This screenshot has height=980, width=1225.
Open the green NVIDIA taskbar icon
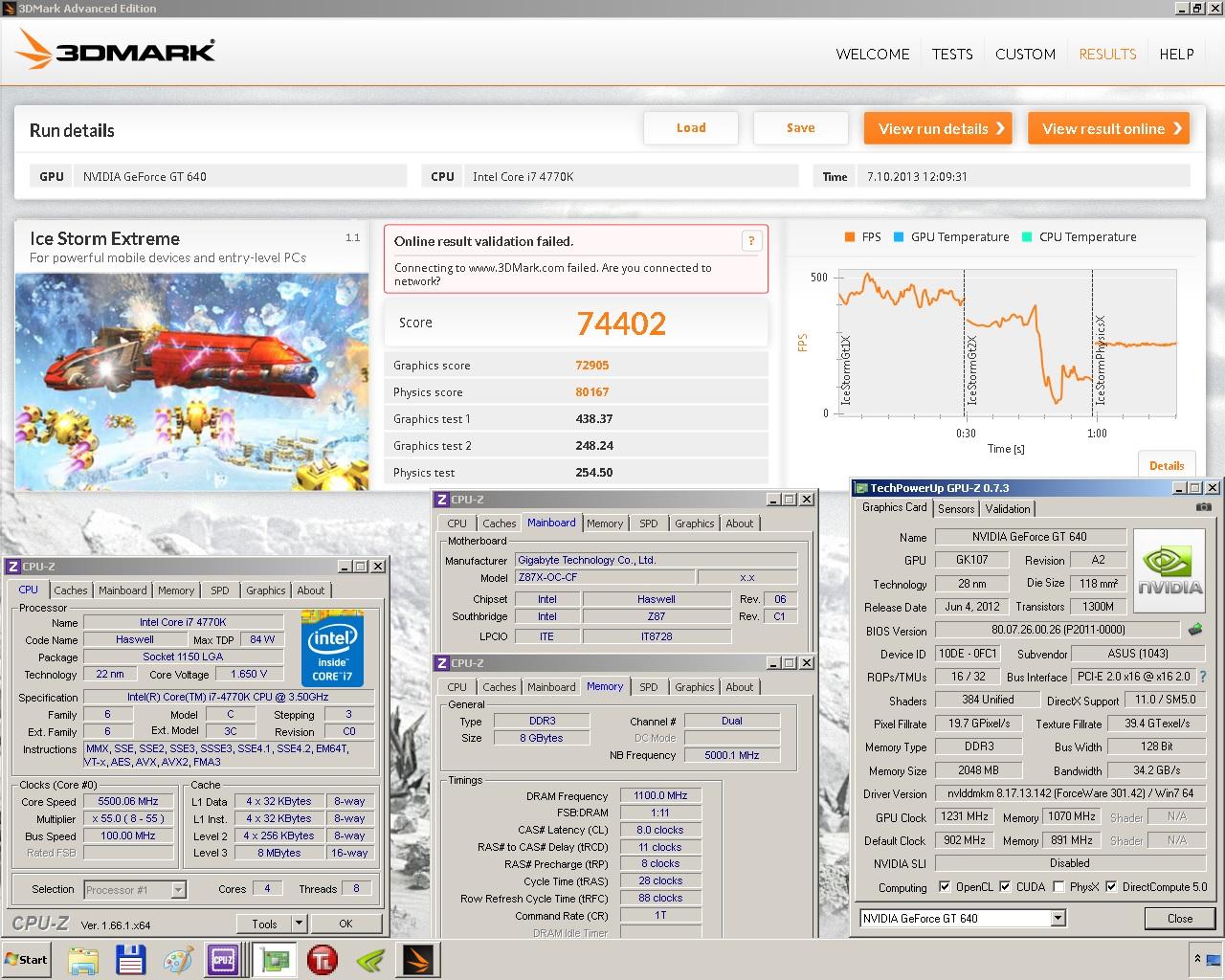pos(370,959)
